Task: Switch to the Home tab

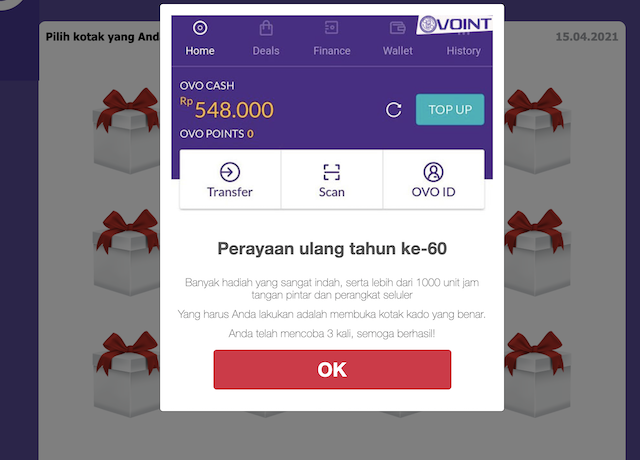Action: point(200,39)
